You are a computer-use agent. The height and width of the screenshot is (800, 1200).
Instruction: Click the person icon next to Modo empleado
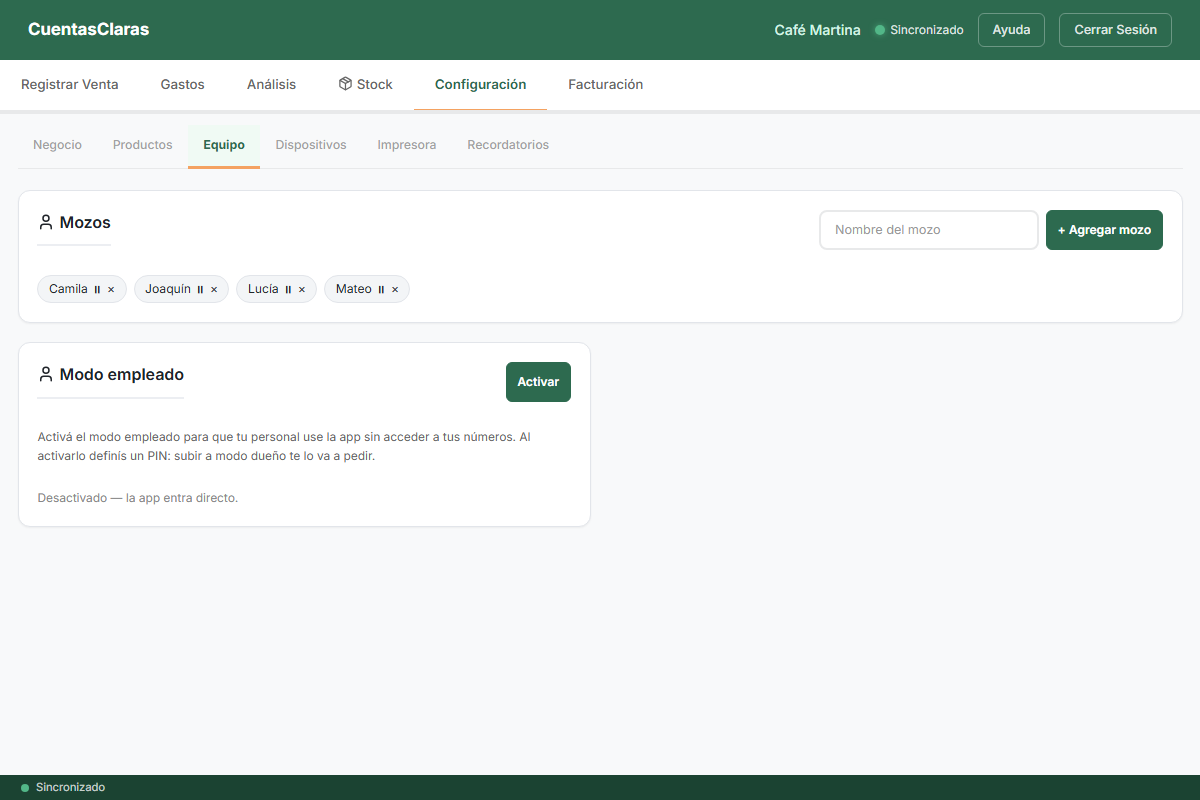click(x=45, y=374)
